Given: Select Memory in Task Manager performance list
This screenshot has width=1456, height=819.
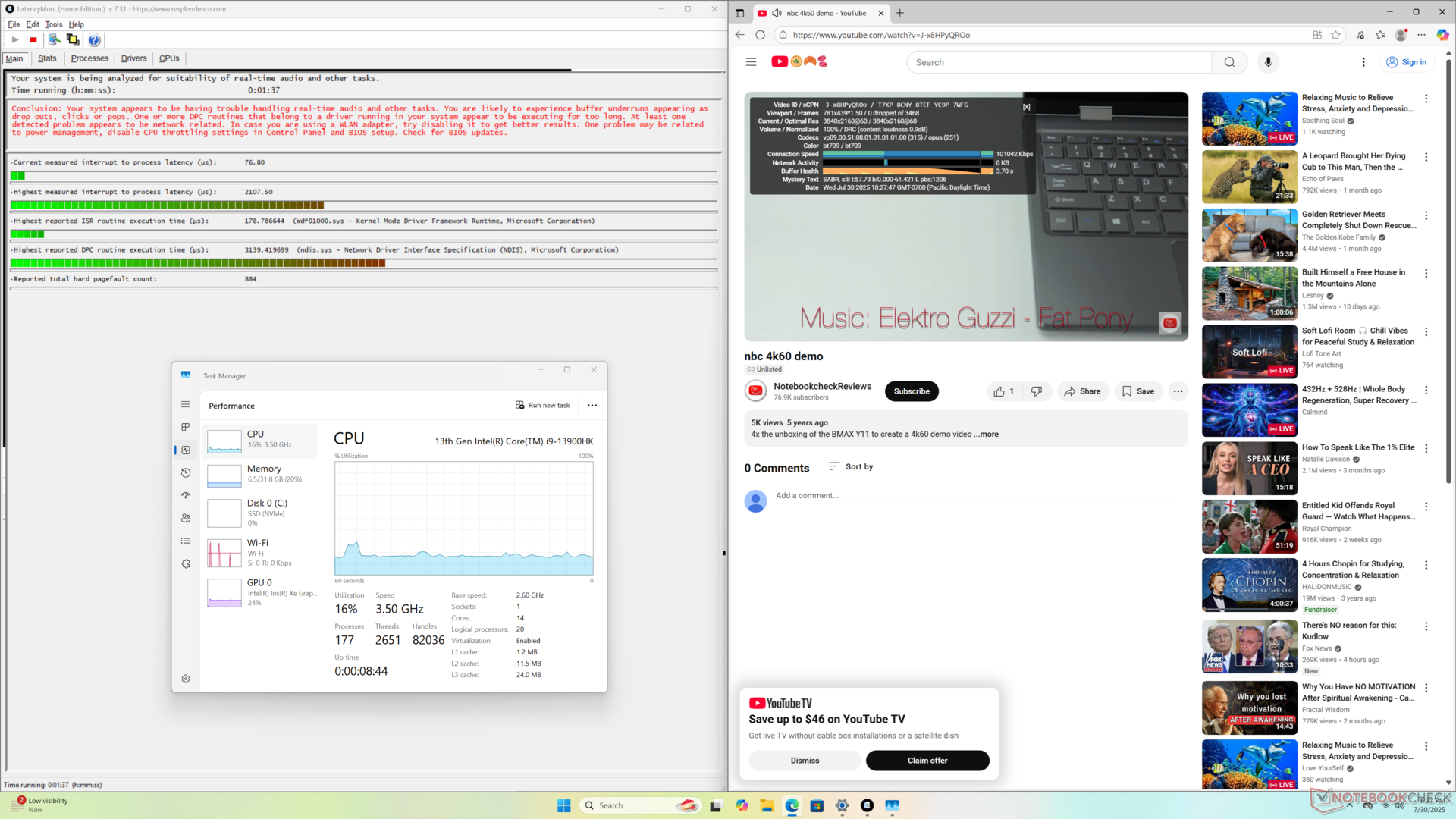Looking at the screenshot, I should (260, 474).
